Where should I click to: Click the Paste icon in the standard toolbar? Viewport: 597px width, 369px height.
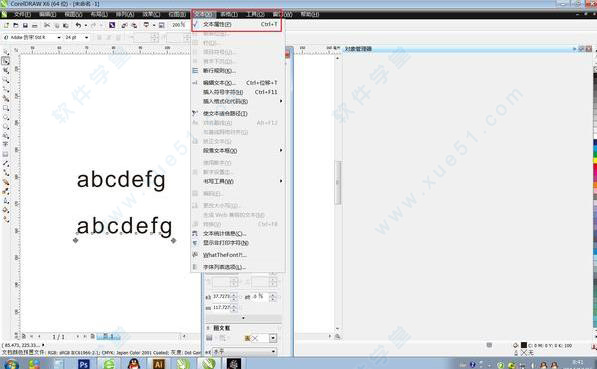[x=65, y=26]
